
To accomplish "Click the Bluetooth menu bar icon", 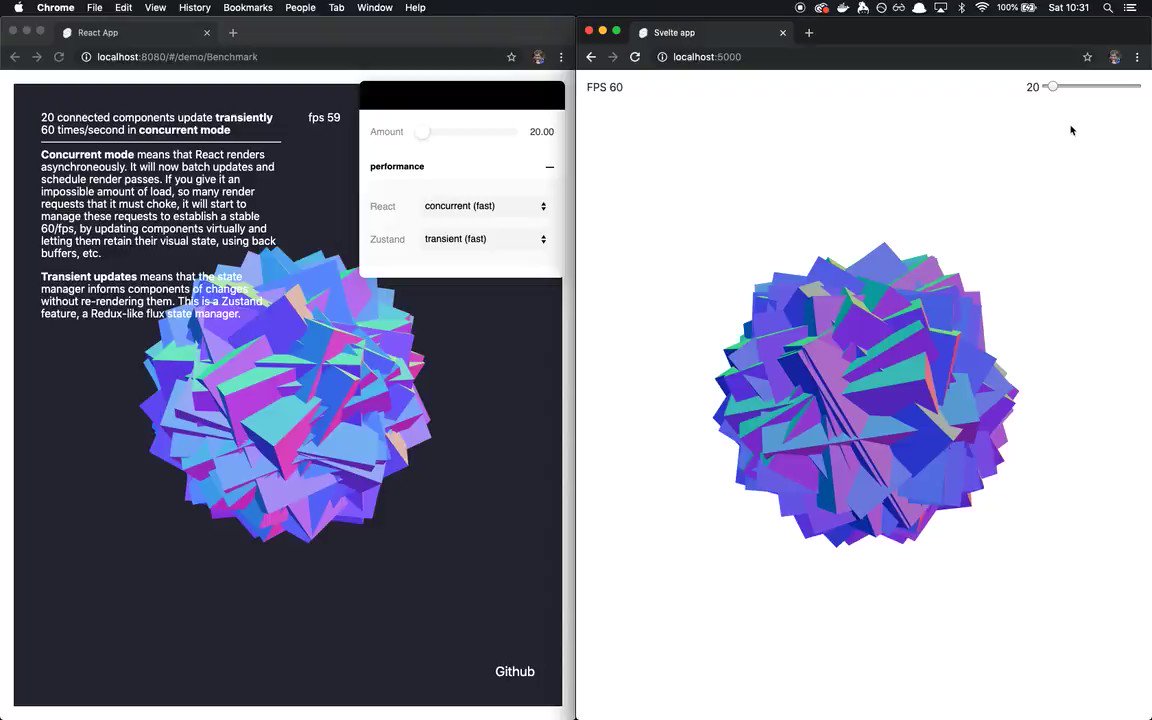I will (x=961, y=7).
